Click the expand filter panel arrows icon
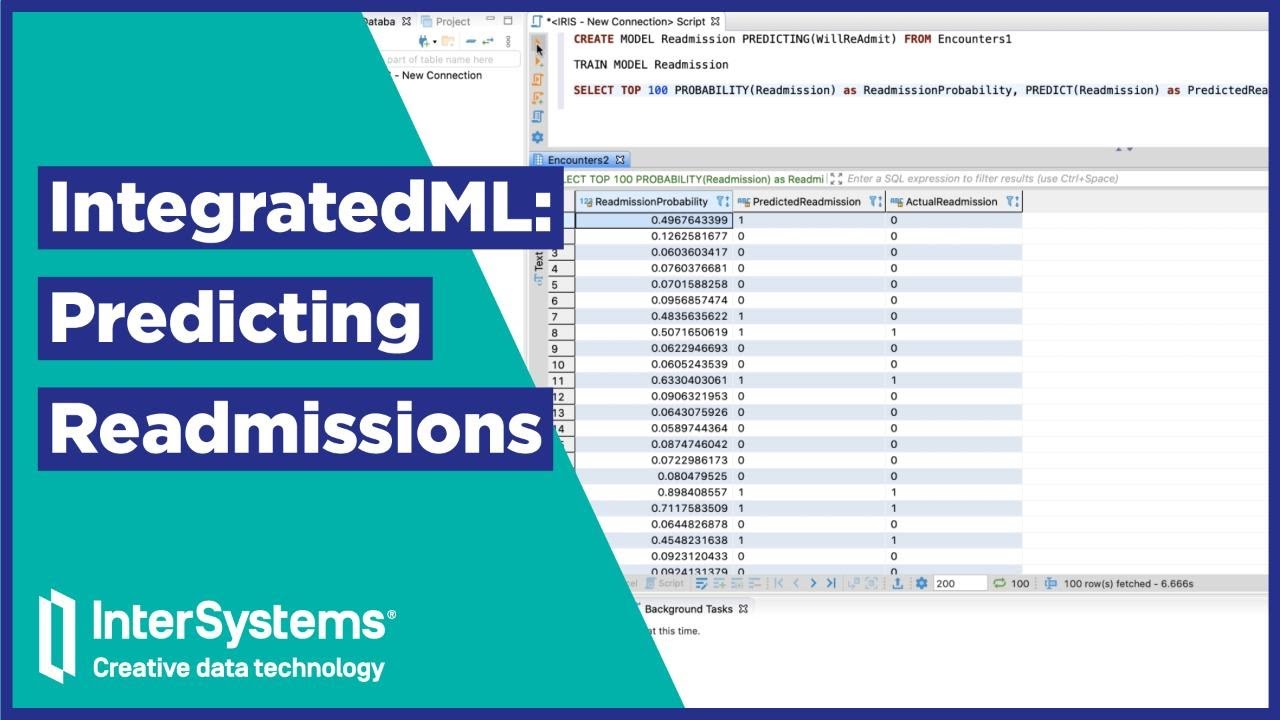1280x720 pixels. tap(837, 179)
